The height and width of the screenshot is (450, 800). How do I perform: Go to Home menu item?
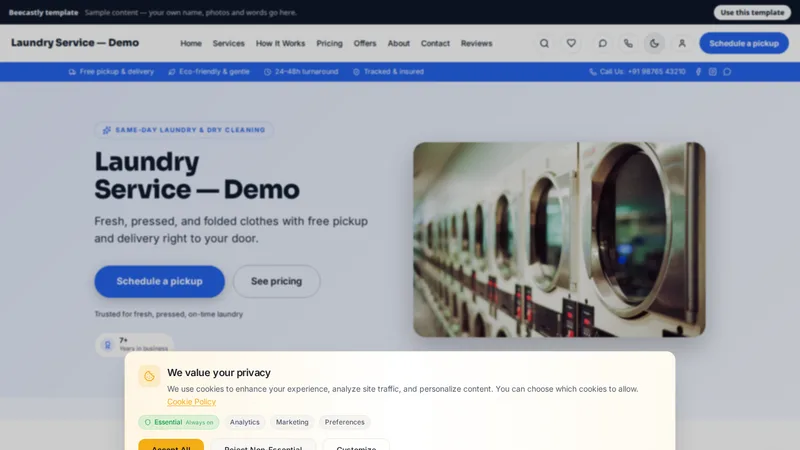coord(191,43)
